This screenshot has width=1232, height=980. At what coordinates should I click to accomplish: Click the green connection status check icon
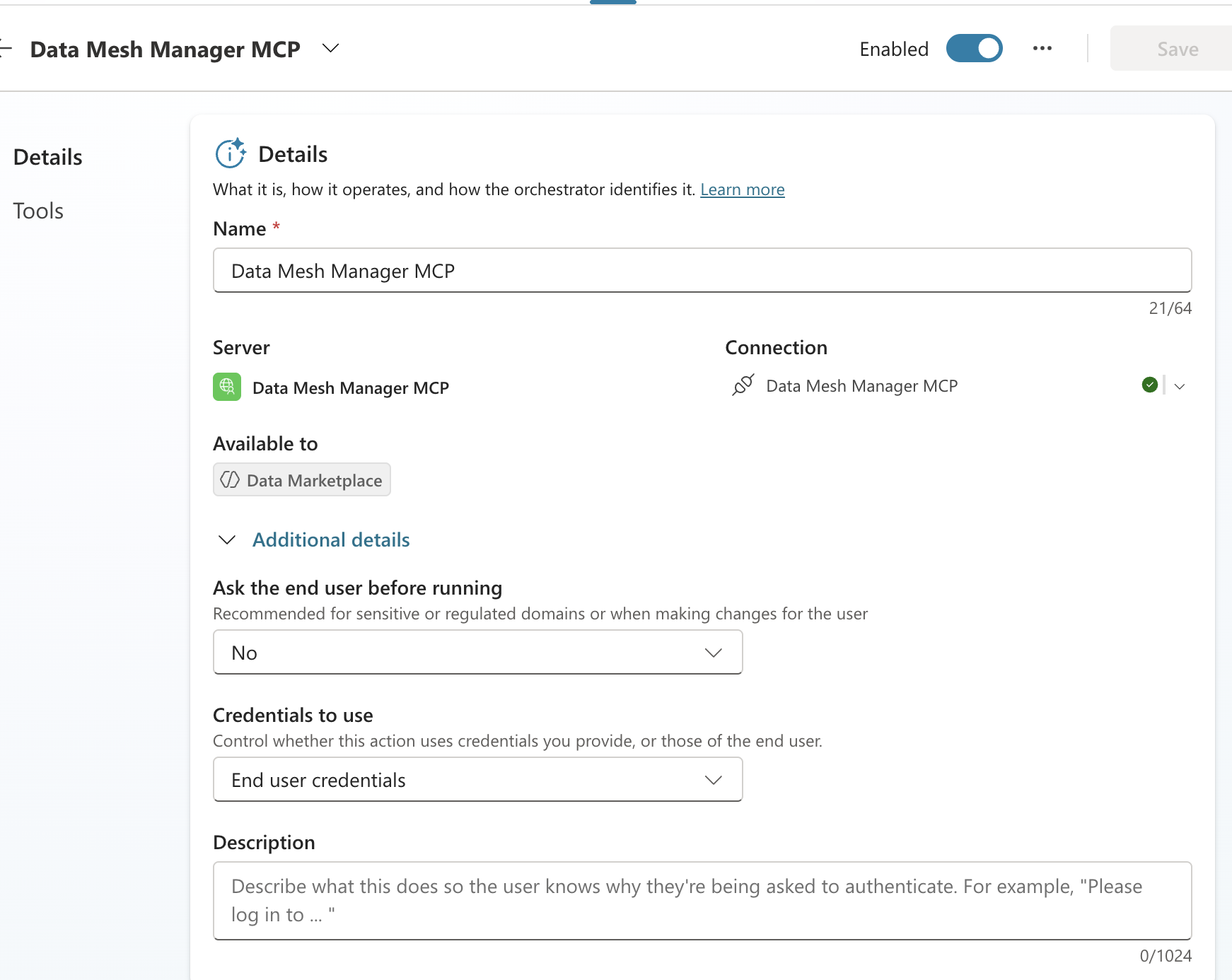[x=1149, y=385]
